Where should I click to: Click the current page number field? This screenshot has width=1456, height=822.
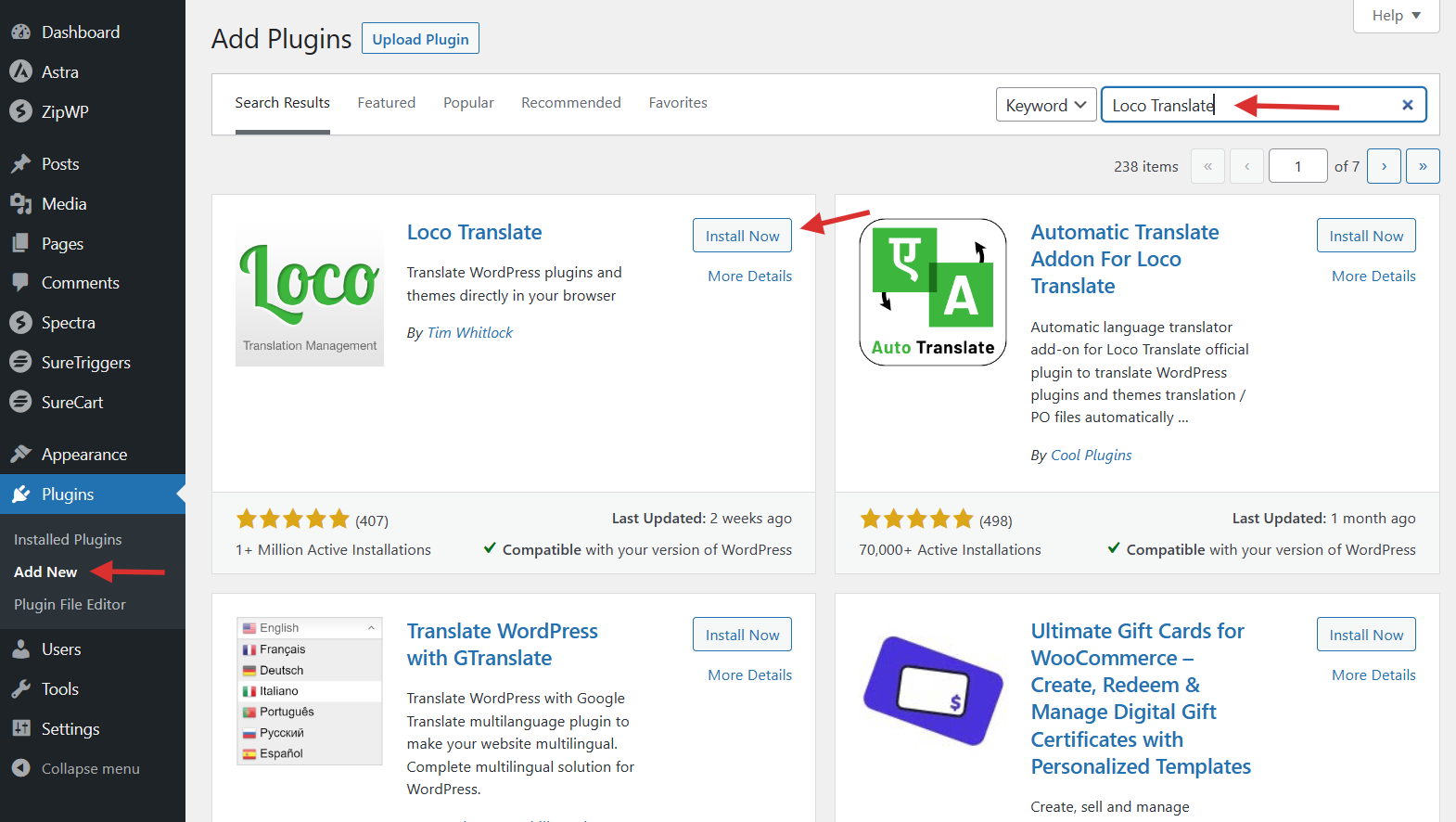pos(1297,166)
